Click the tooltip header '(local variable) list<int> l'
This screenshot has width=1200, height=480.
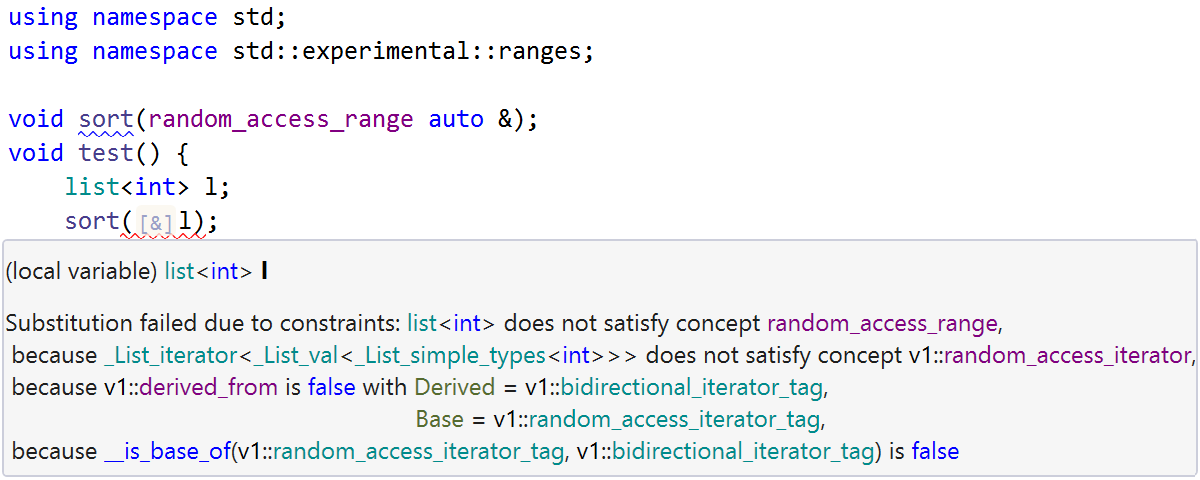tap(136, 271)
